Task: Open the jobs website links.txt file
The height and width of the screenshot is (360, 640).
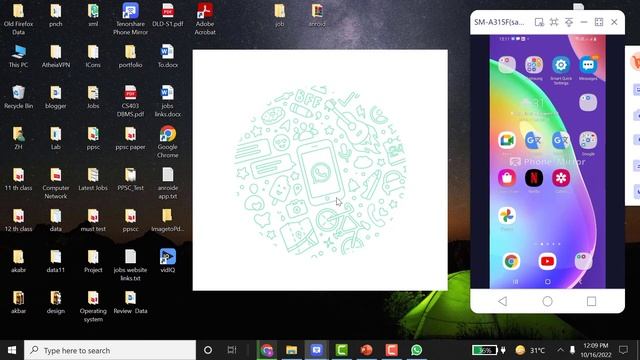Action: click(131, 265)
